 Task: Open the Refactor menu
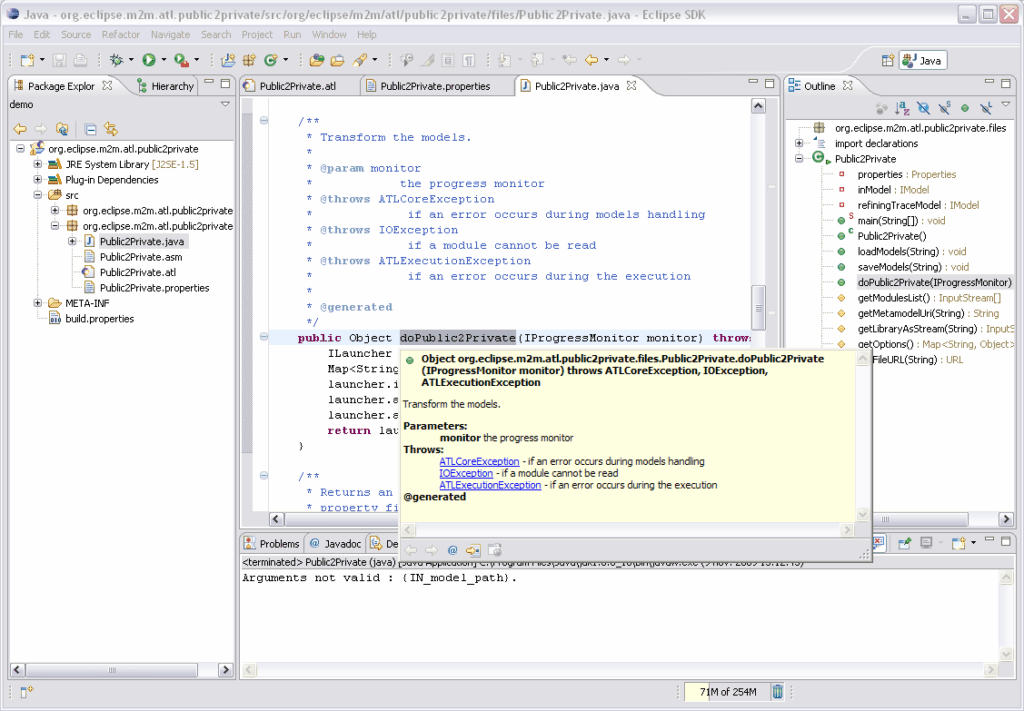(120, 33)
